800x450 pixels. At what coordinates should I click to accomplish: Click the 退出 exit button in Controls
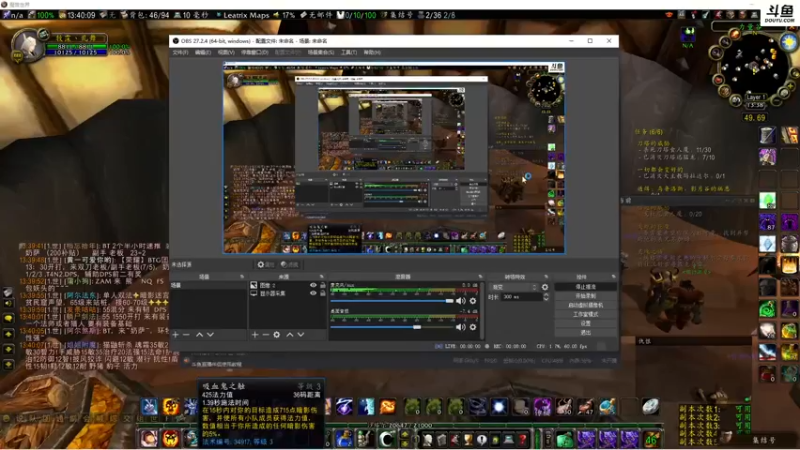click(585, 333)
